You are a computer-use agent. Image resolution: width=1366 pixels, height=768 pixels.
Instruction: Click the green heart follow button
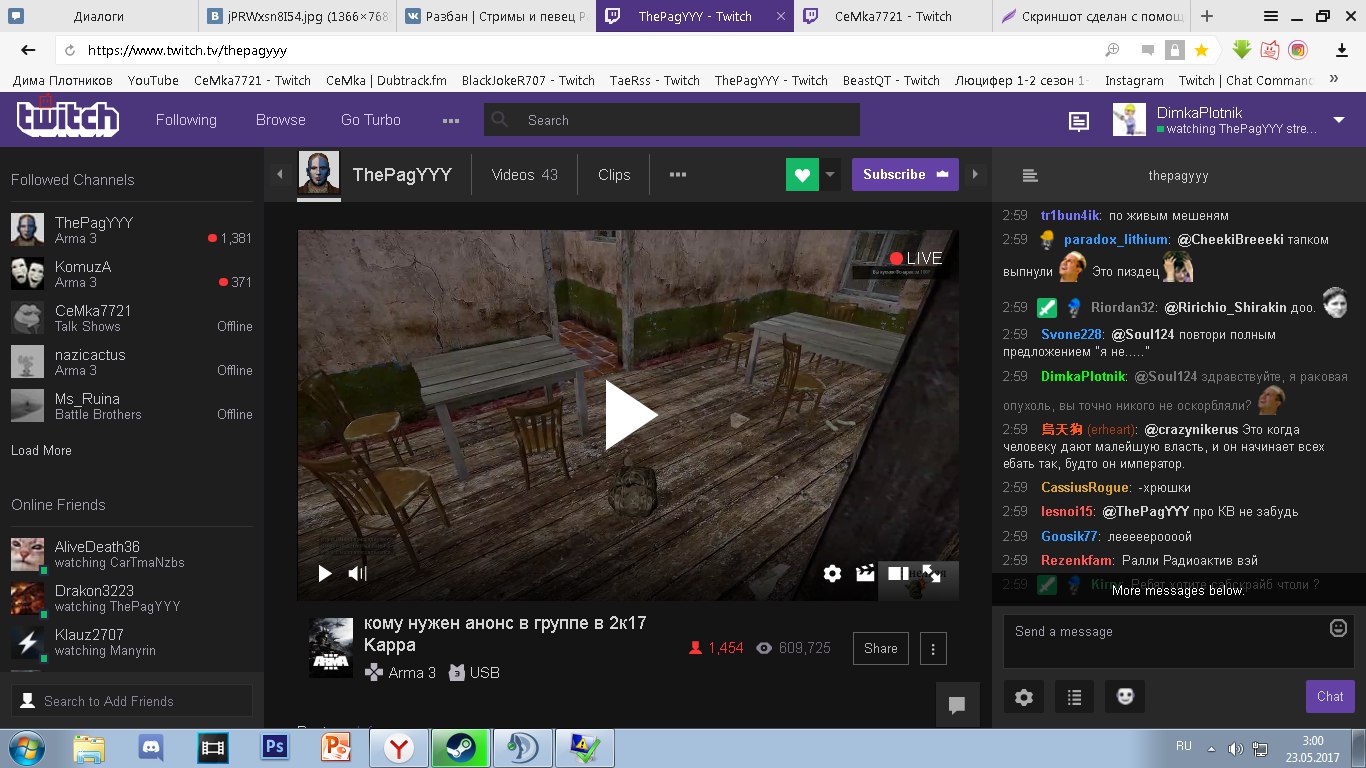click(x=802, y=174)
